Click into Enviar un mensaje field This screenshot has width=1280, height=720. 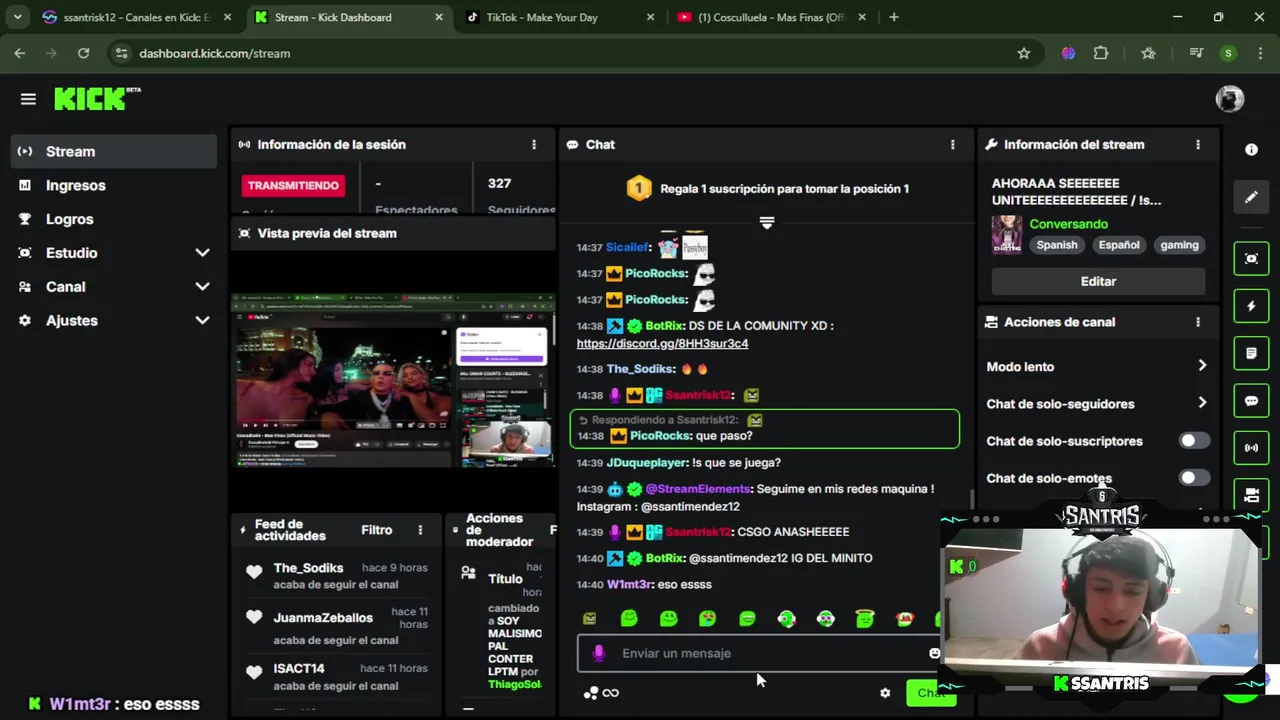tap(760, 653)
